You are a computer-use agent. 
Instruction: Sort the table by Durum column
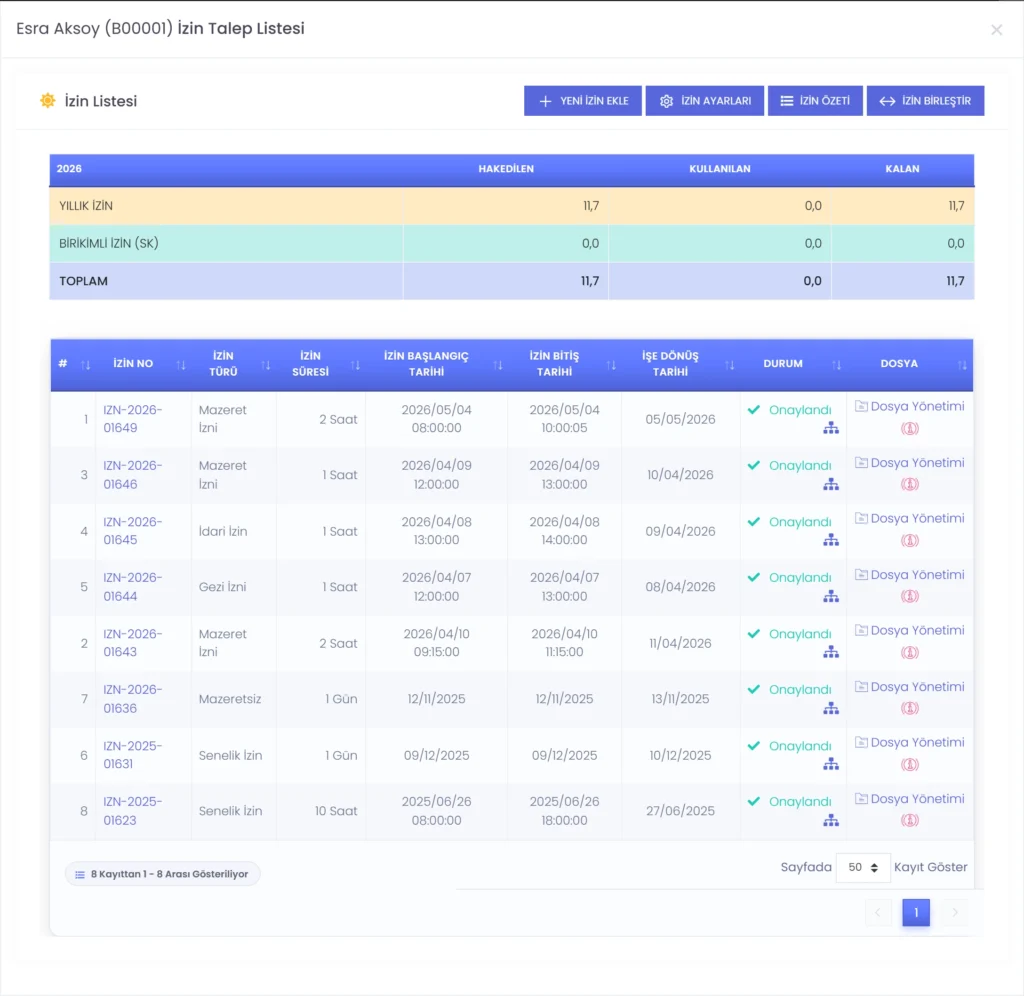coord(793,364)
